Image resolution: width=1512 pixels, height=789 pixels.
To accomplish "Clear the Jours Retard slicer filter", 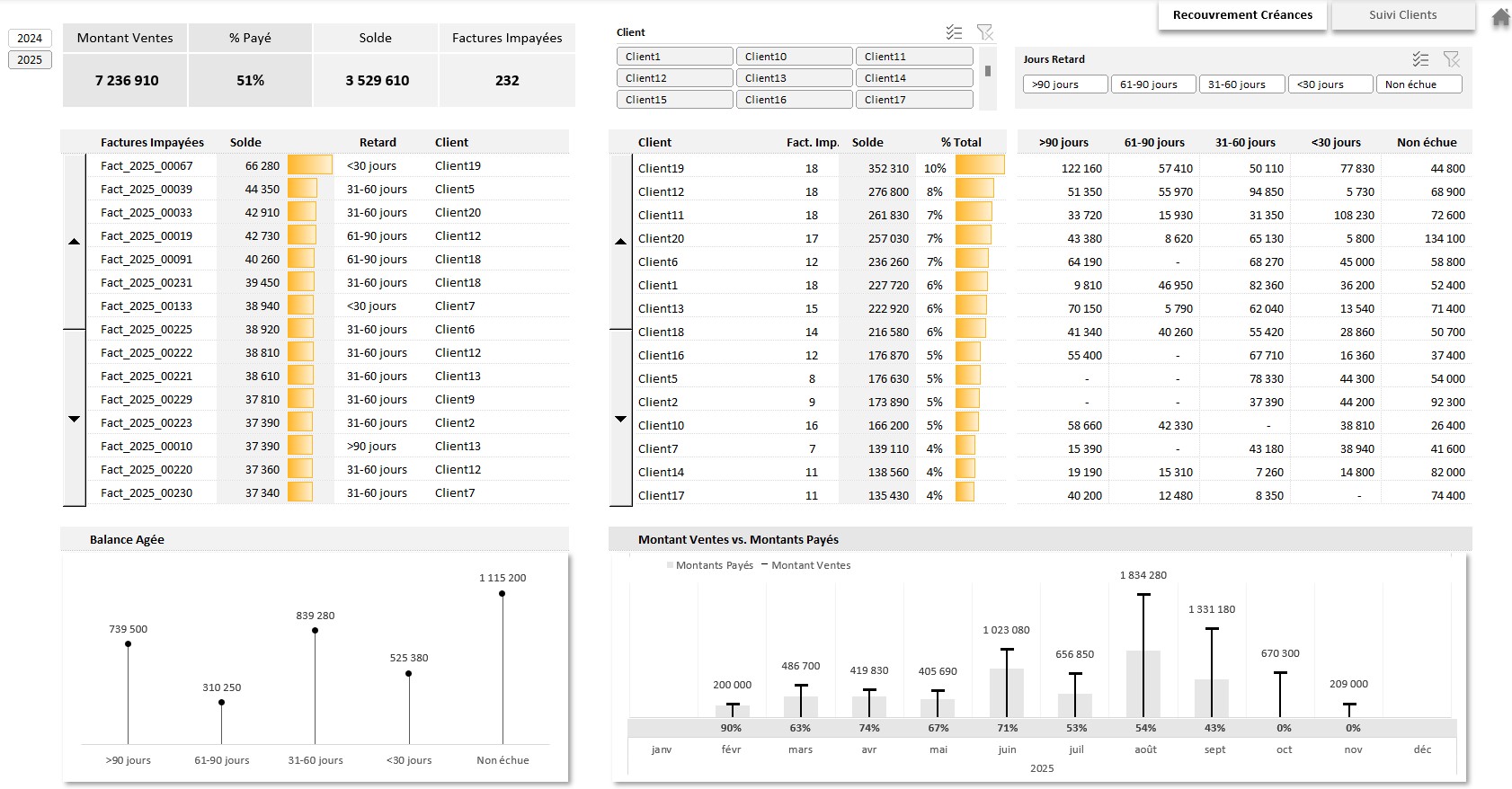I will [x=1451, y=59].
